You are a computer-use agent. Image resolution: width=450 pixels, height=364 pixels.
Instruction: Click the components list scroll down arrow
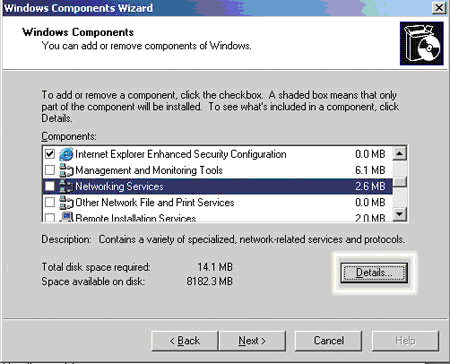coord(400,214)
